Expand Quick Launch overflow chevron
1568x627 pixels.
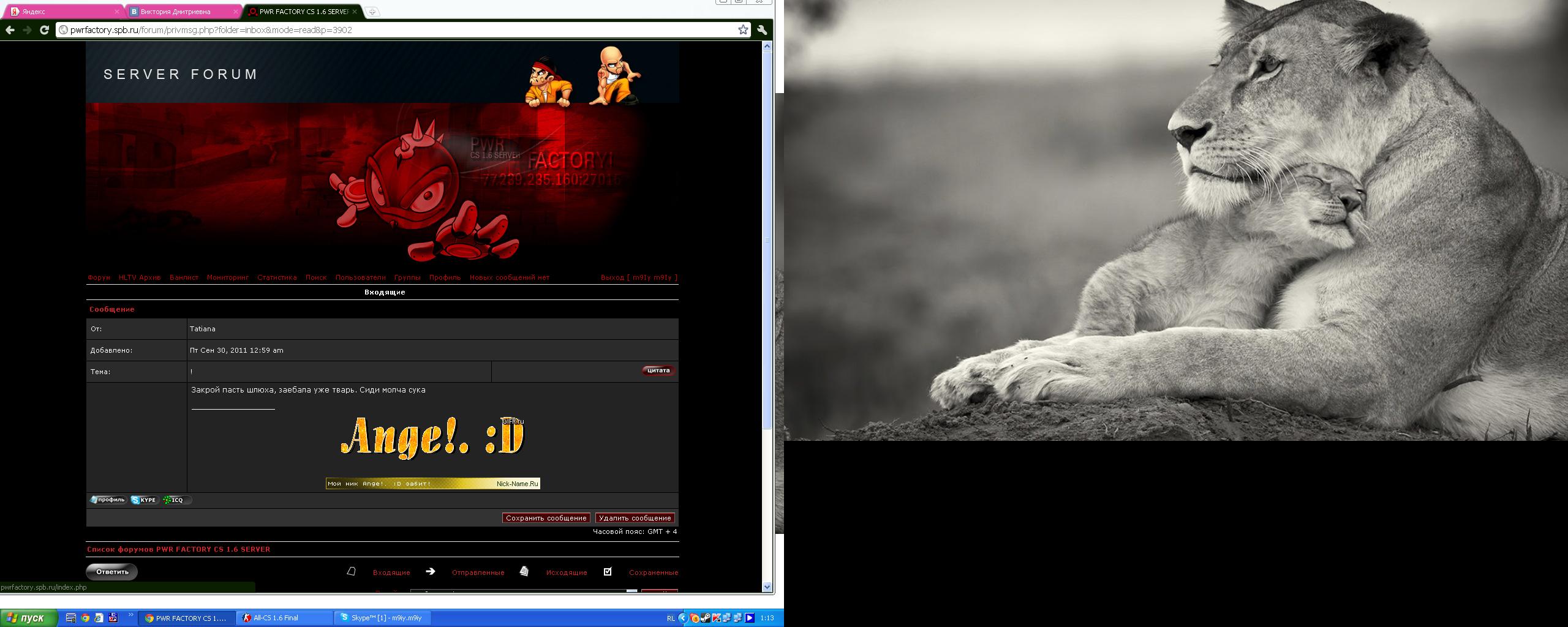[x=130, y=615]
